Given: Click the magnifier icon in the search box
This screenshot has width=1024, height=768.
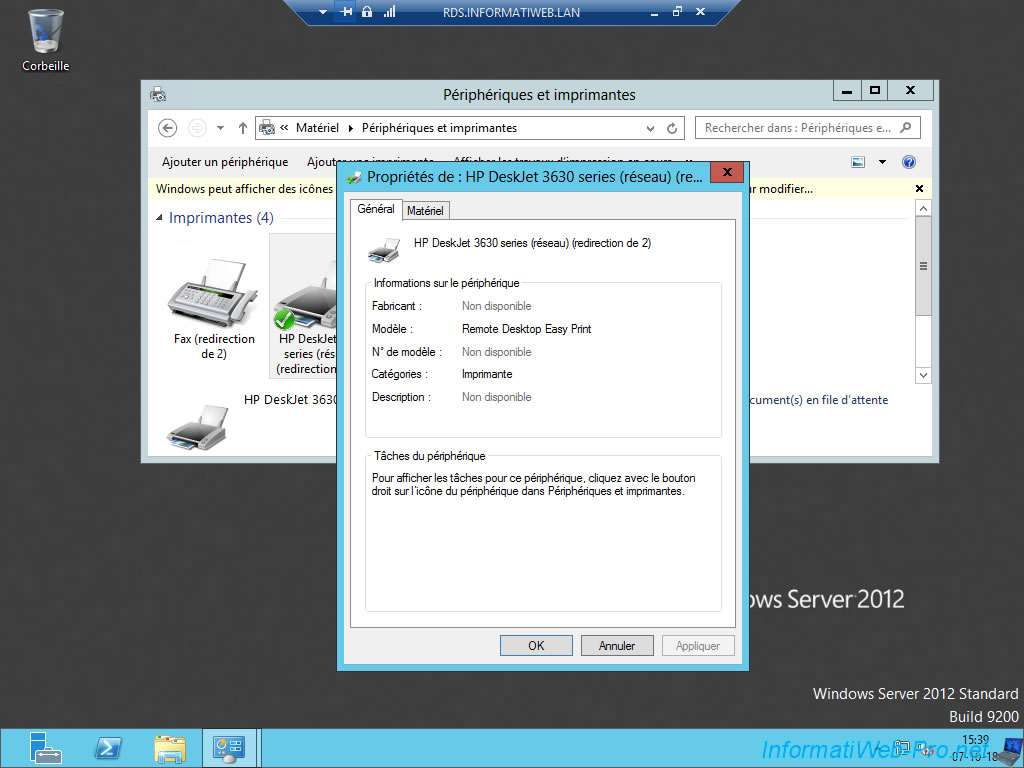Looking at the screenshot, I should pyautogui.click(x=906, y=127).
